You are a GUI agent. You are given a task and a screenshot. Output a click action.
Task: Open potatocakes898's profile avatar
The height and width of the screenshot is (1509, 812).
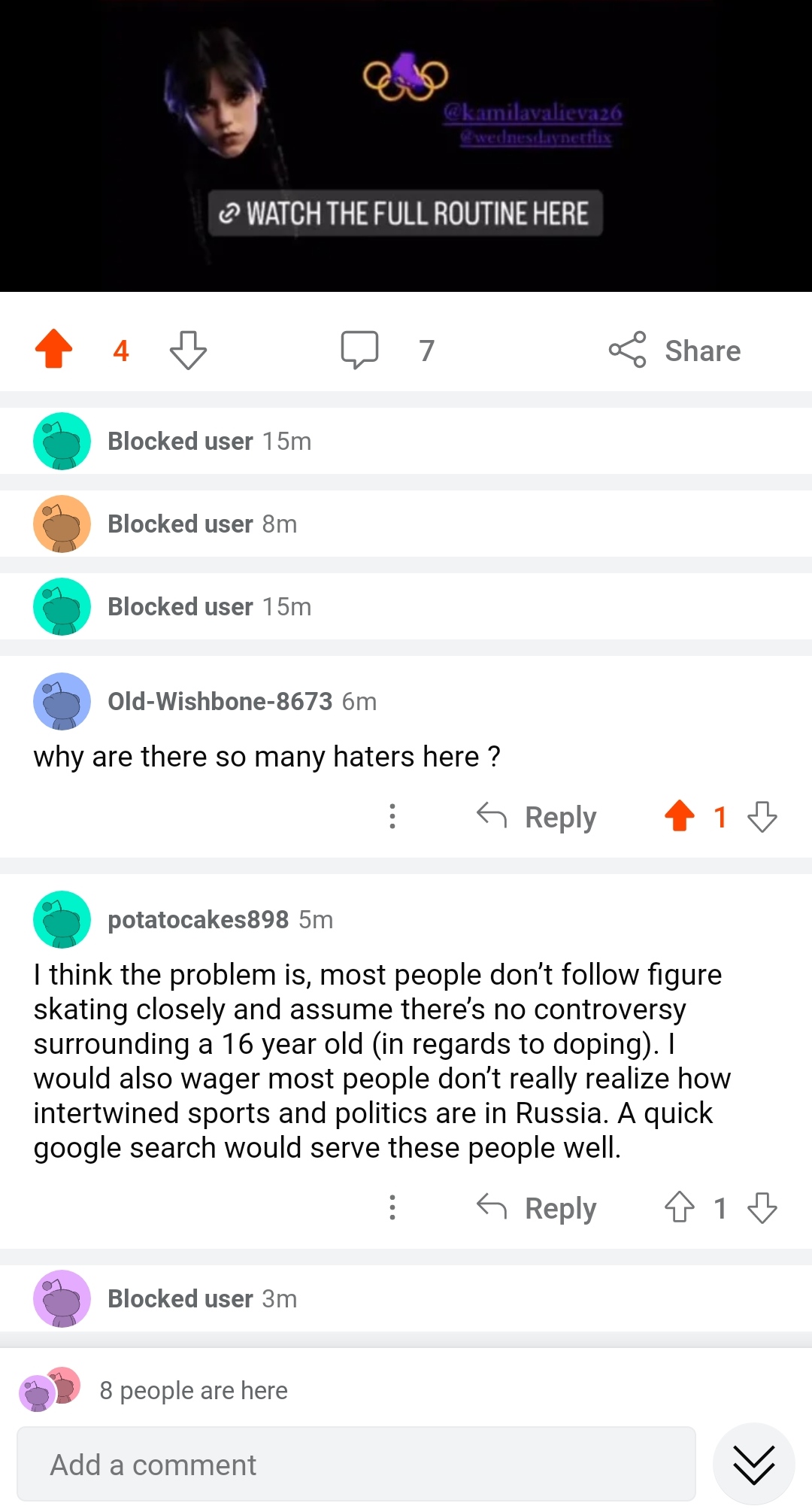coord(62,919)
